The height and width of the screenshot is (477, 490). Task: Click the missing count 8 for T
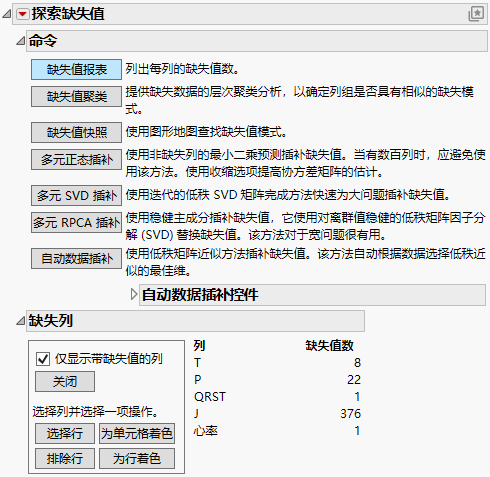pos(357,363)
